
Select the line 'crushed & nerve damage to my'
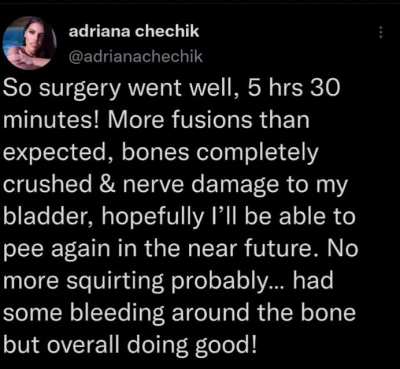(x=176, y=186)
